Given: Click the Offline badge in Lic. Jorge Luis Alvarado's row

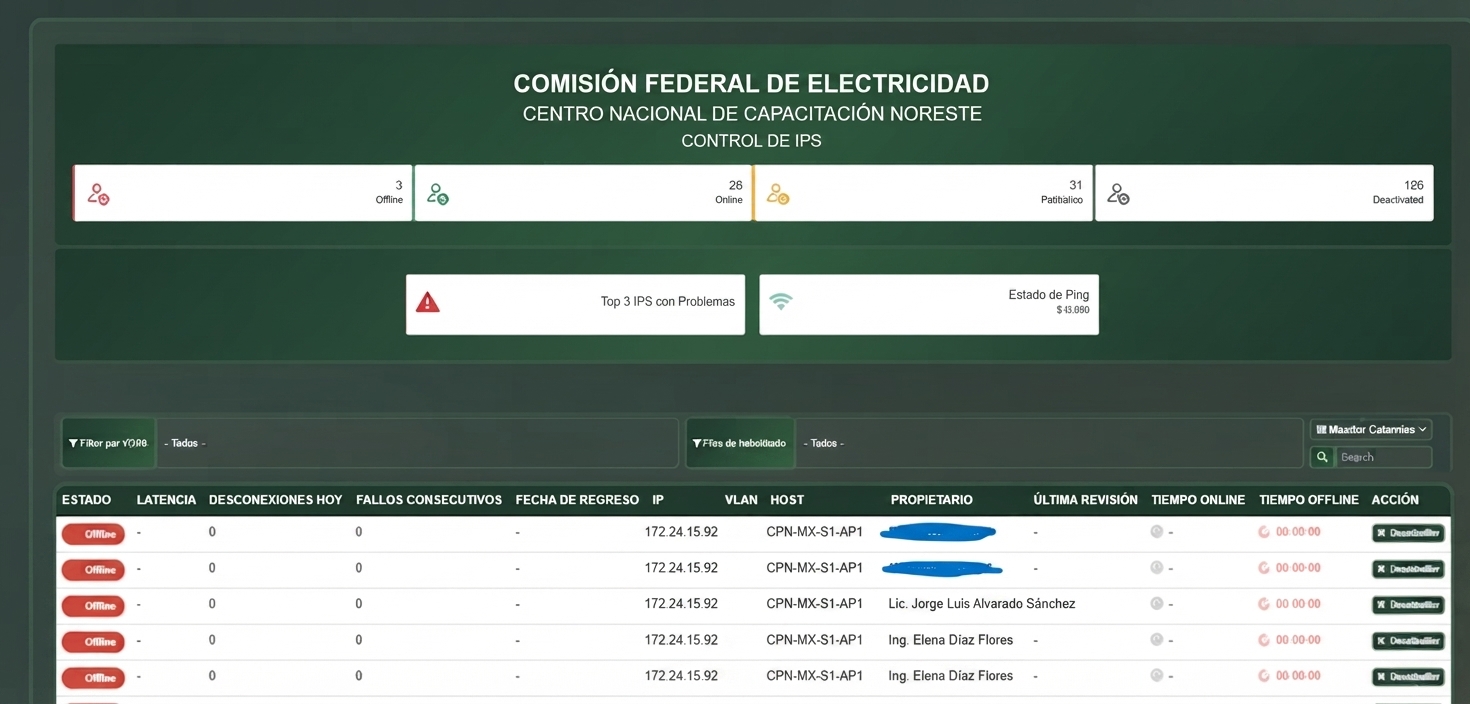Looking at the screenshot, I should click(x=93, y=606).
